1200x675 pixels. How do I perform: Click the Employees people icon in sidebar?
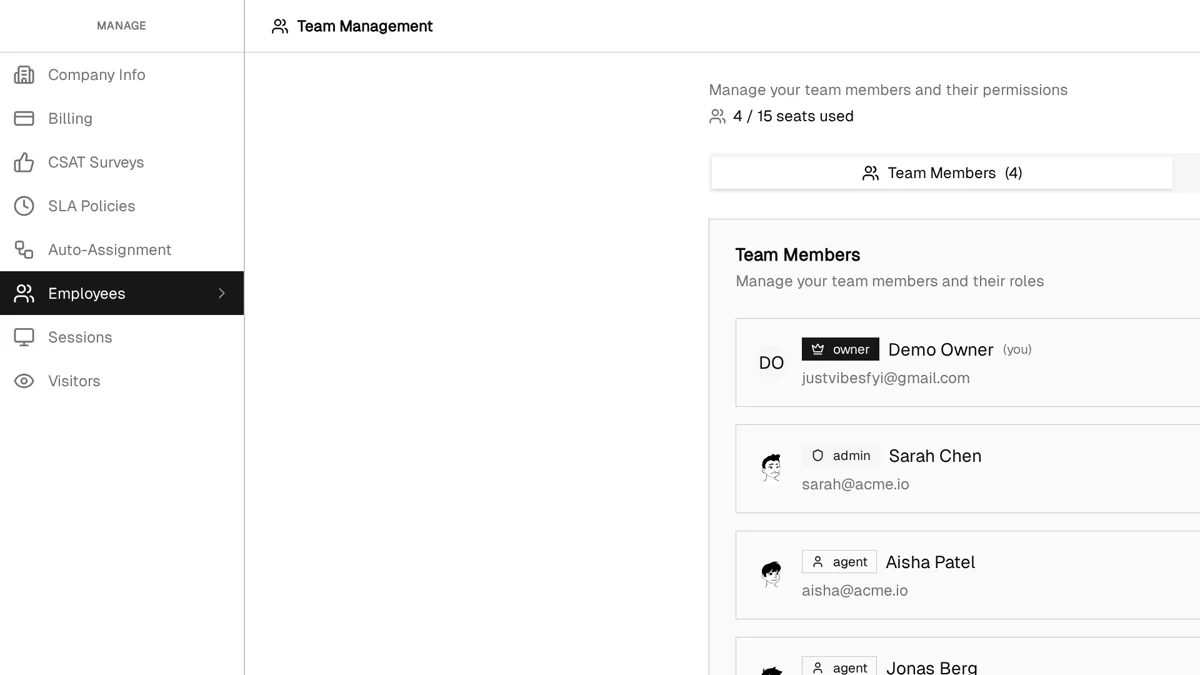(24, 293)
